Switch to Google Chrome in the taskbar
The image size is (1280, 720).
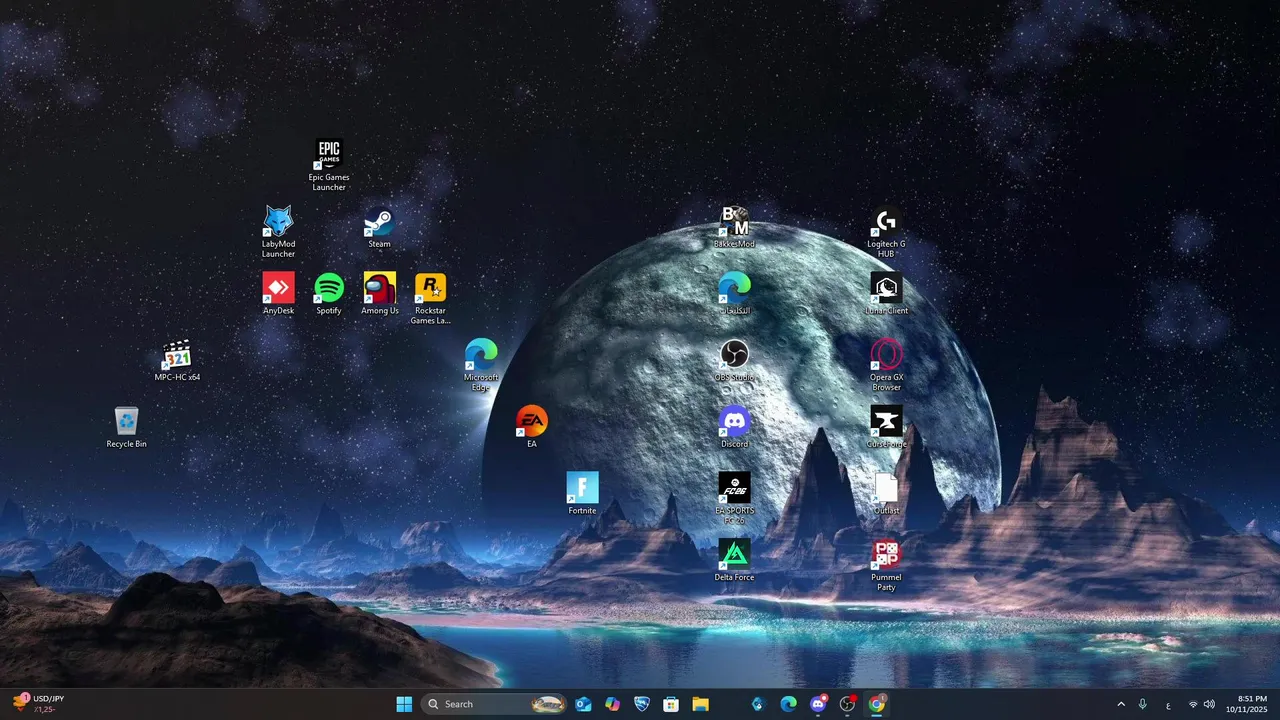[877, 704]
